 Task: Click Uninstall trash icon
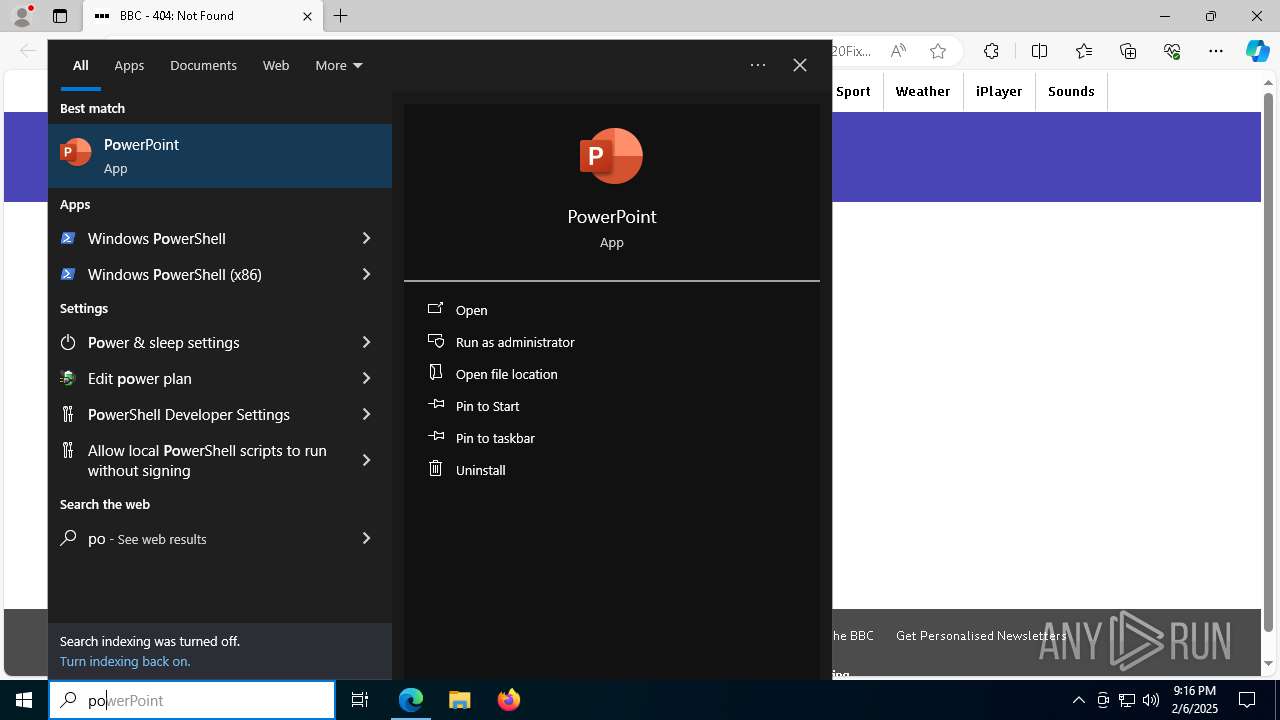point(435,469)
